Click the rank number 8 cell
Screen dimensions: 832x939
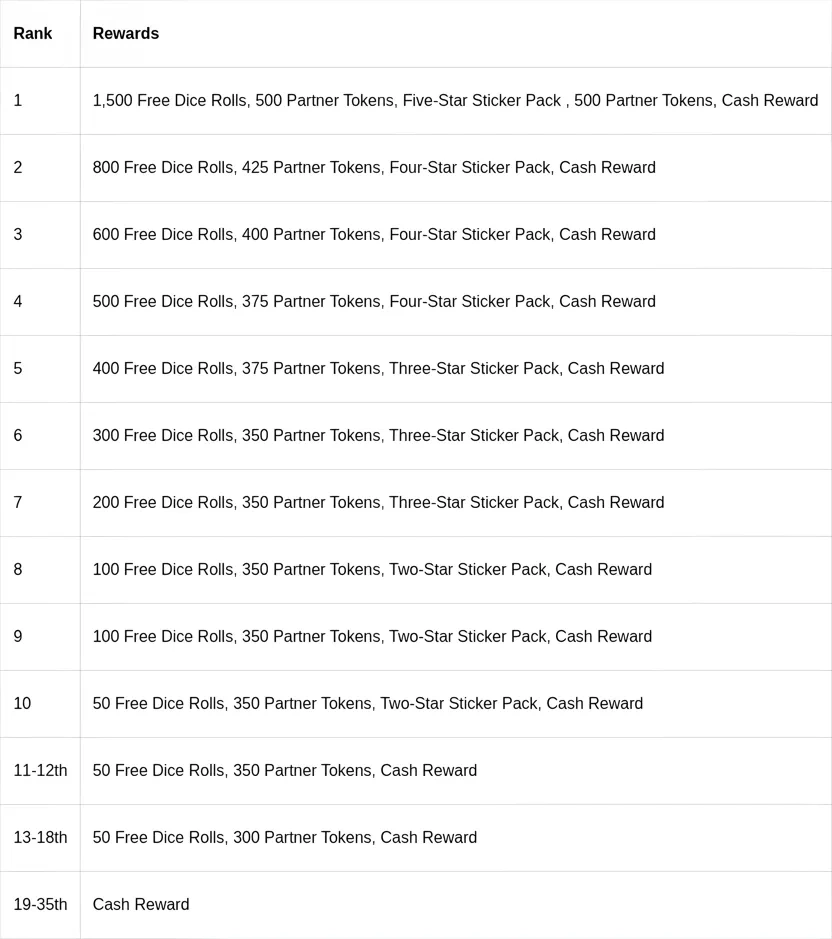point(18,570)
